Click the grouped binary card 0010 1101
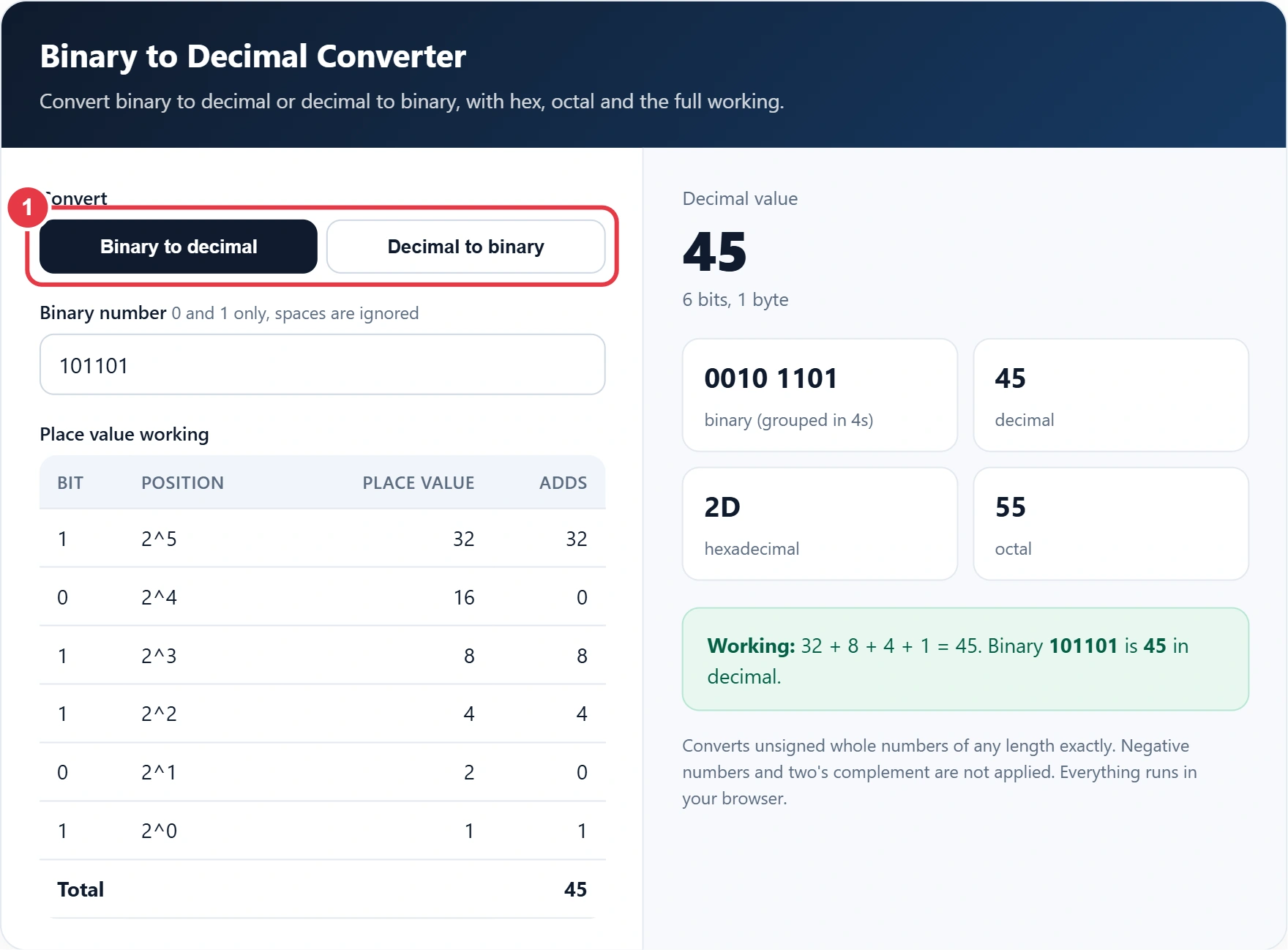This screenshot has height=950, width=1288. pos(820,395)
